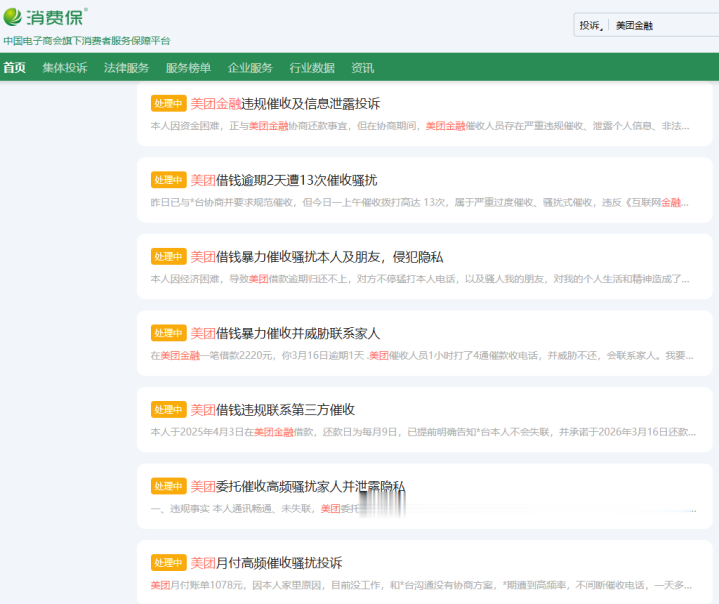Open the 服务榜单 menu item
Image resolution: width=719 pixels, height=604 pixels.
pyautogui.click(x=188, y=68)
